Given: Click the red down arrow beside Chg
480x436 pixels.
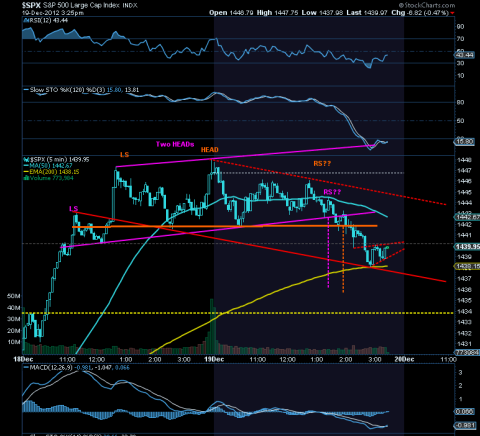Looking at the screenshot, I should [452, 13].
